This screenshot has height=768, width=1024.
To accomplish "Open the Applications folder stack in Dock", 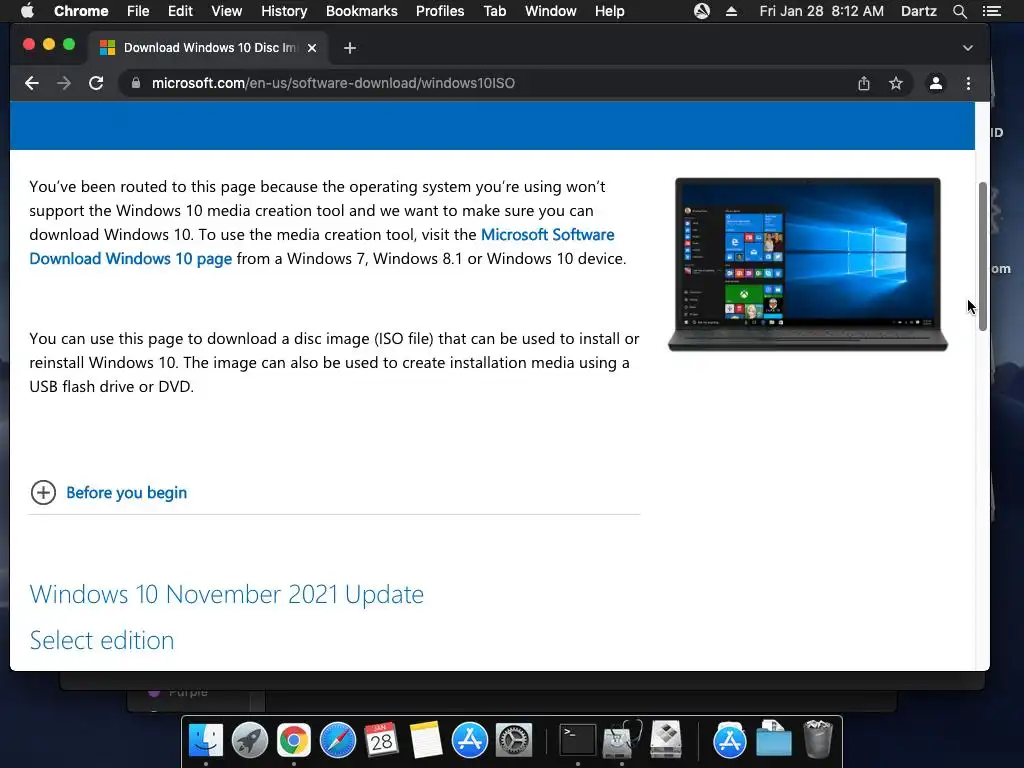I will pos(729,741).
